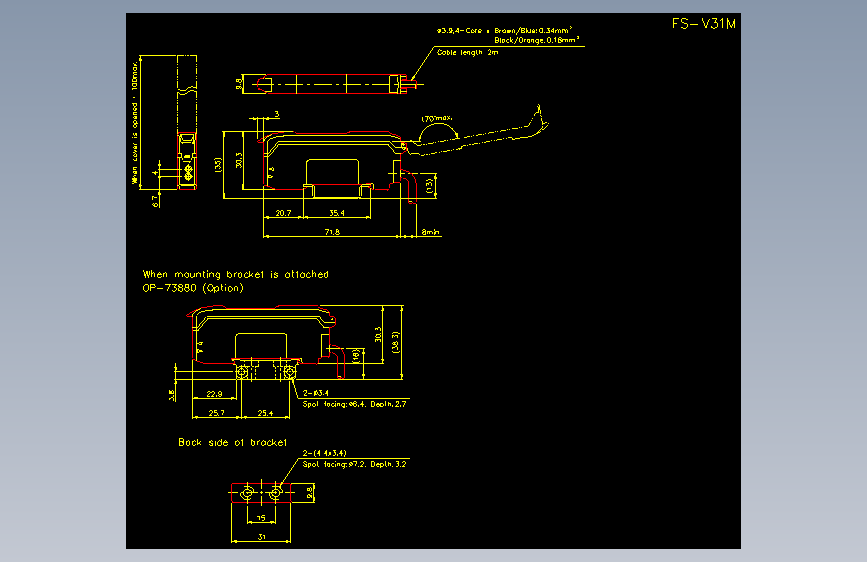Click the FS-V31M model title text
The height and width of the screenshot is (562, 867).
tap(703, 24)
